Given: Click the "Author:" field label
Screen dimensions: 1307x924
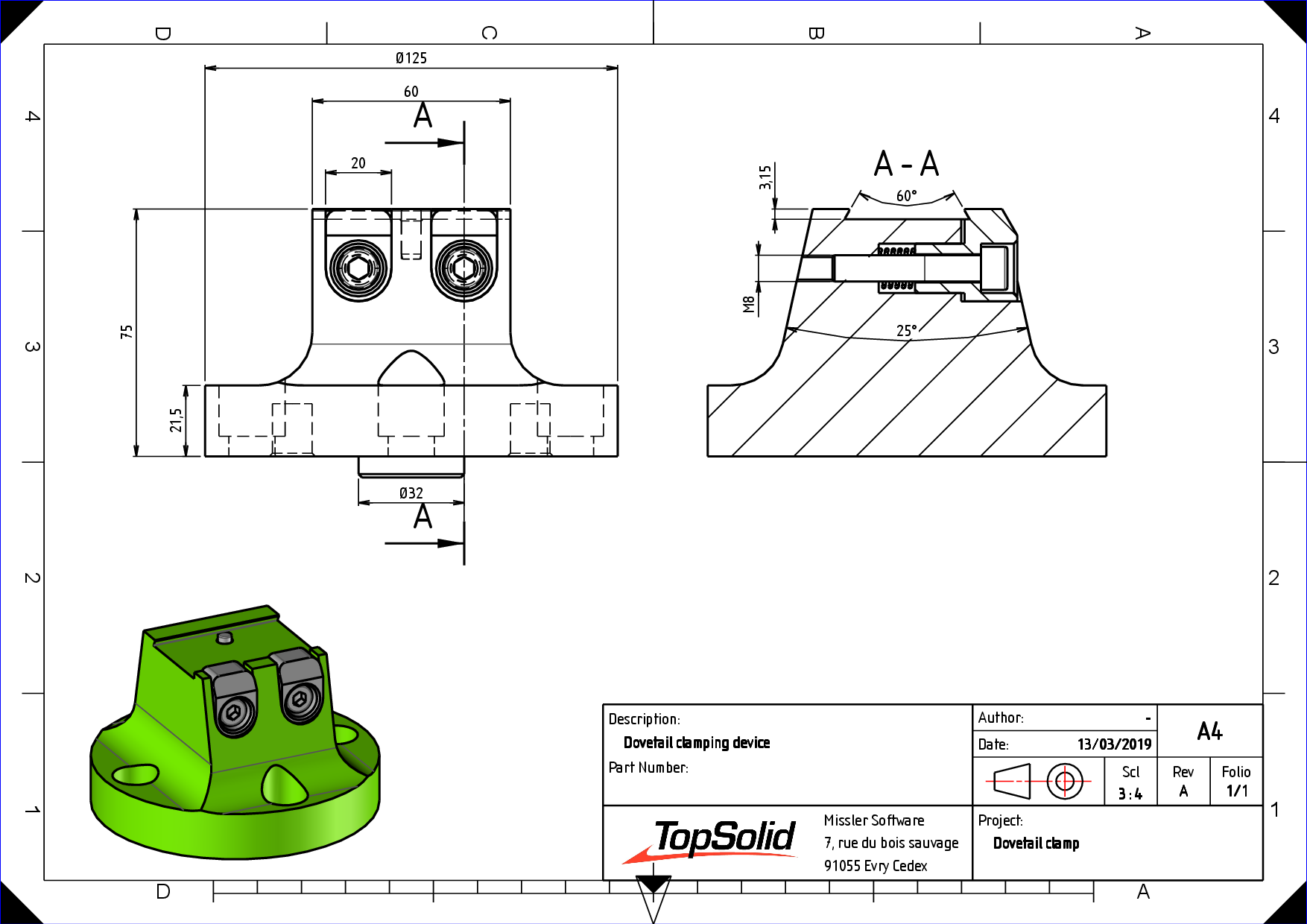Looking at the screenshot, I should click(x=1001, y=718).
